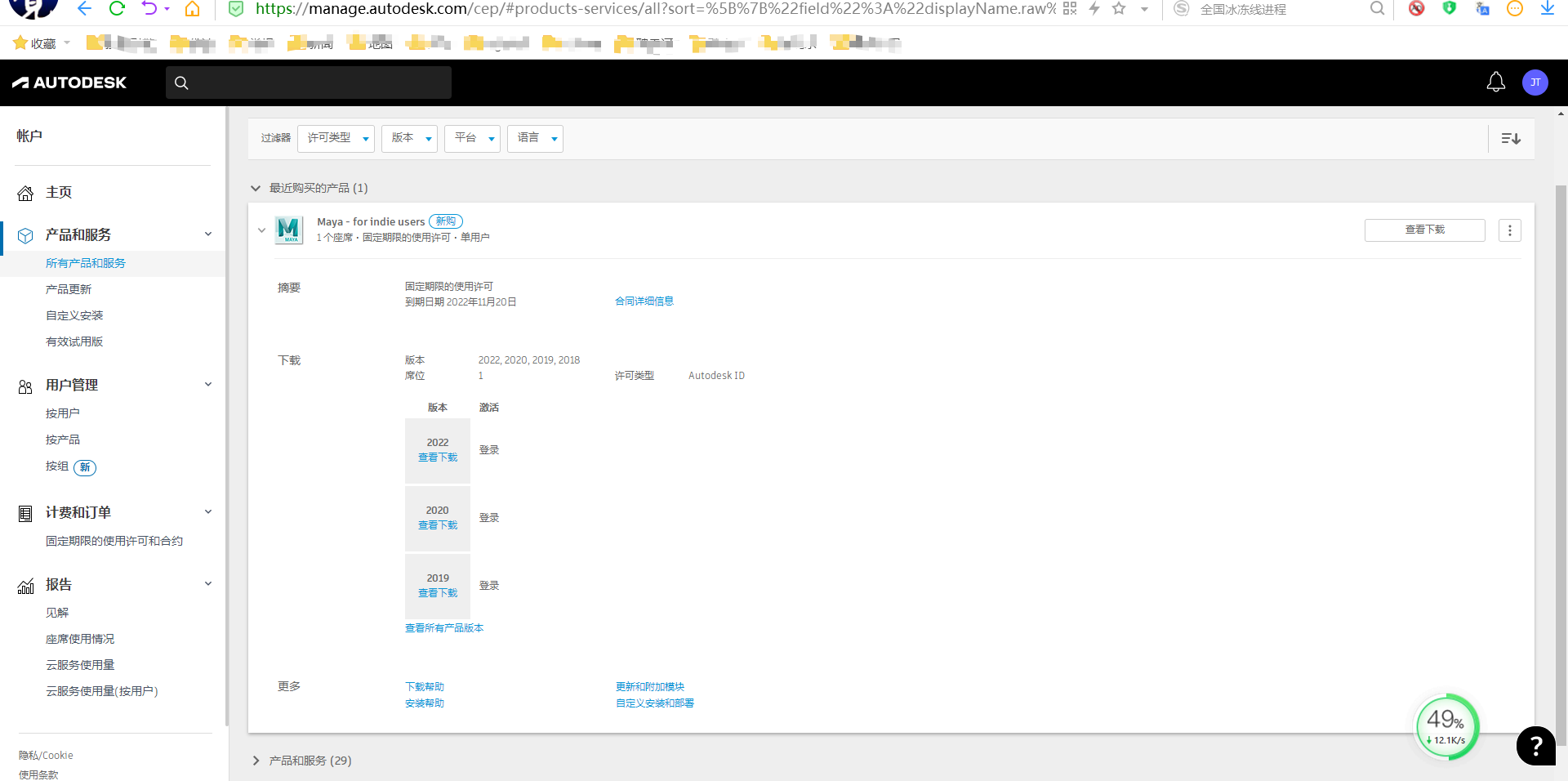Click the 收藏 favorites star
The height and width of the screenshot is (781, 1568).
pyautogui.click(x=20, y=42)
